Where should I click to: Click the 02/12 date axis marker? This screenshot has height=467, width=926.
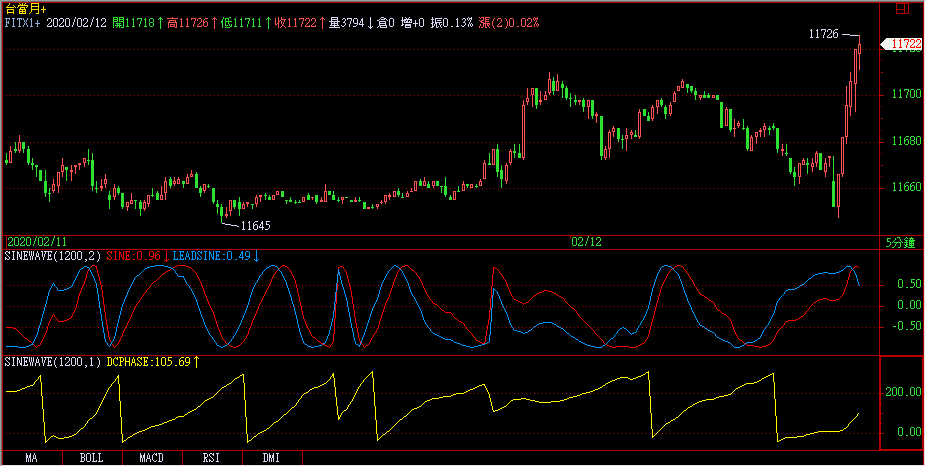(x=586, y=242)
